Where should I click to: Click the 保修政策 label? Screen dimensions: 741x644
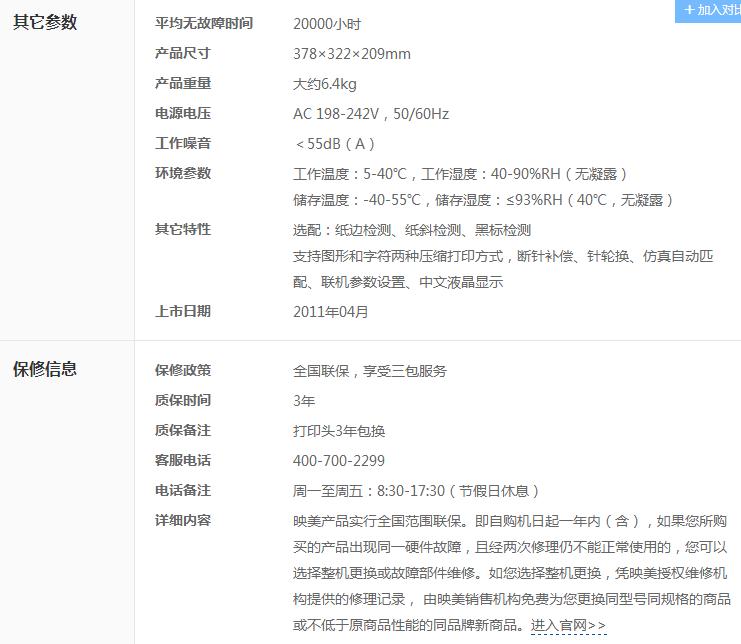coord(183,370)
